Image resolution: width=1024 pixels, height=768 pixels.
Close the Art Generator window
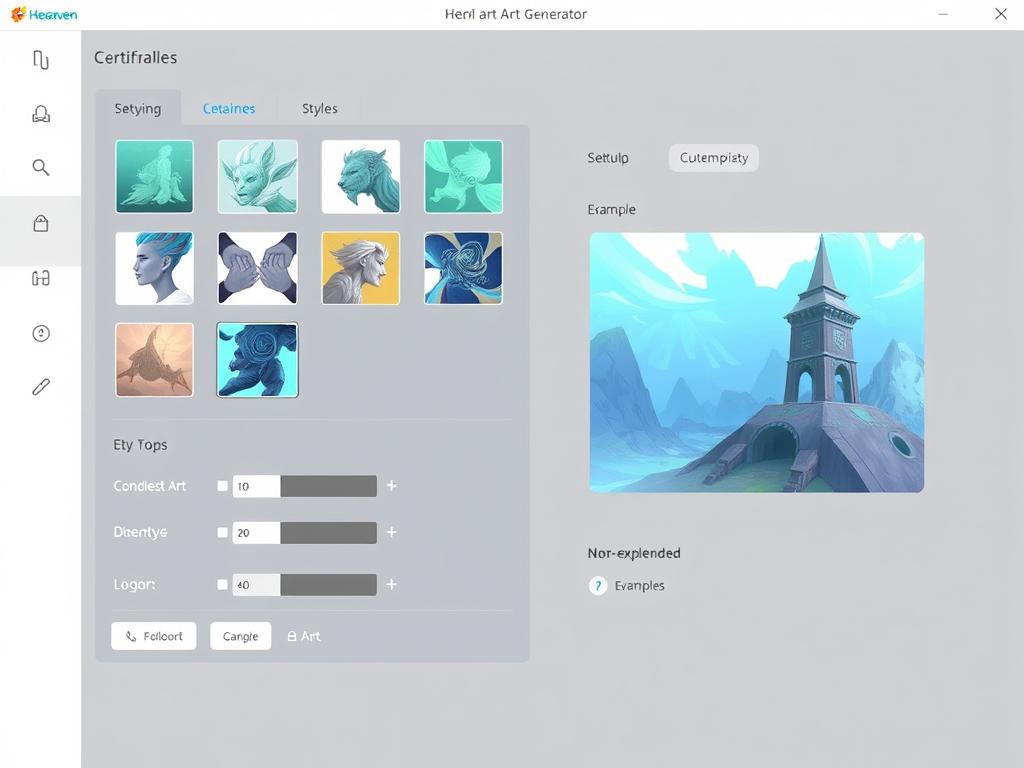[1000, 14]
